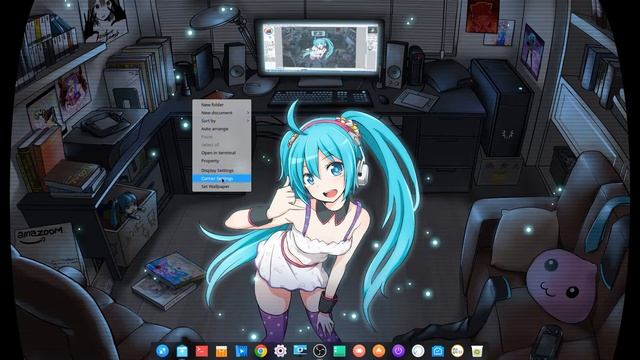Click the purple power button dock icon

398,351
